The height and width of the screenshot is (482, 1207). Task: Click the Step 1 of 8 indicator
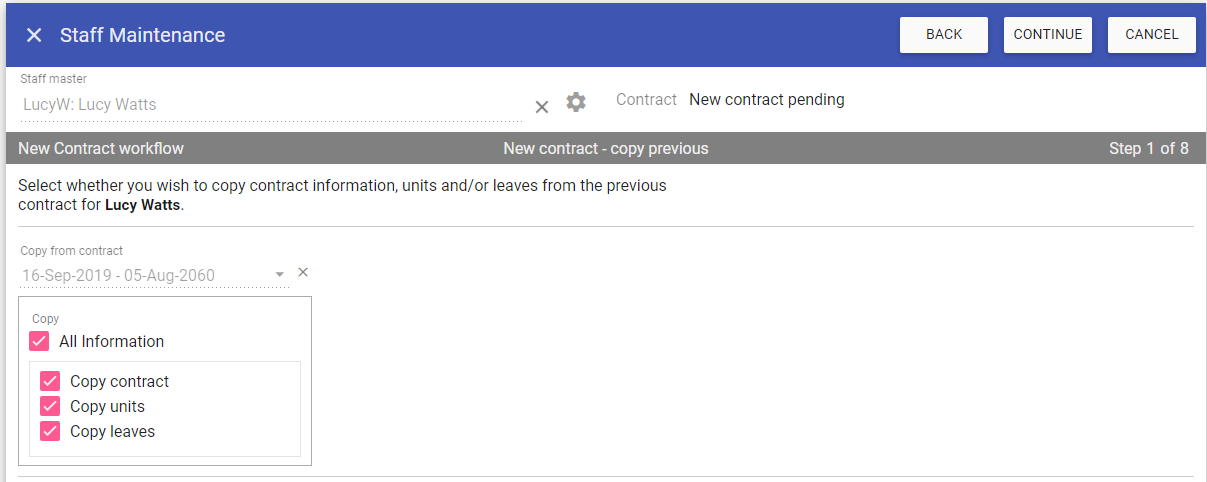coord(1148,149)
